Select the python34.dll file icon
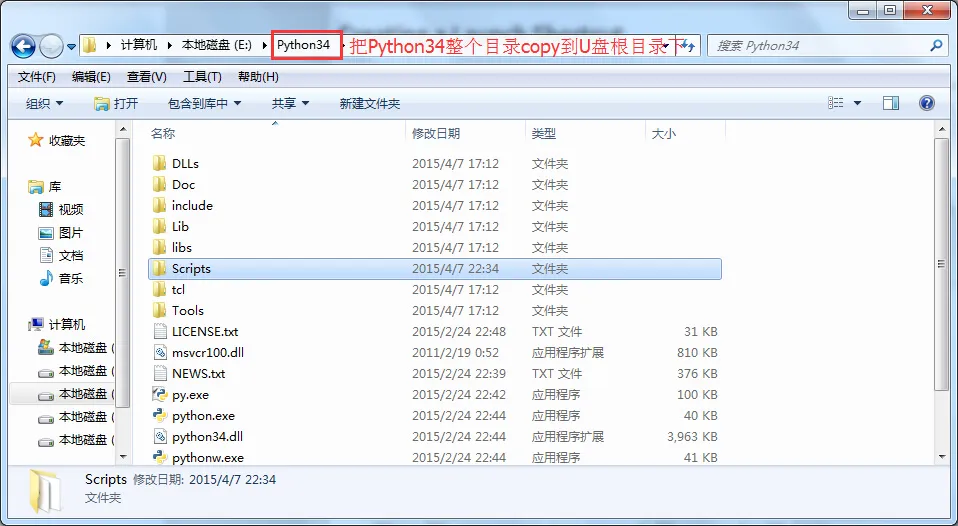The height and width of the screenshot is (526, 958). (x=159, y=436)
